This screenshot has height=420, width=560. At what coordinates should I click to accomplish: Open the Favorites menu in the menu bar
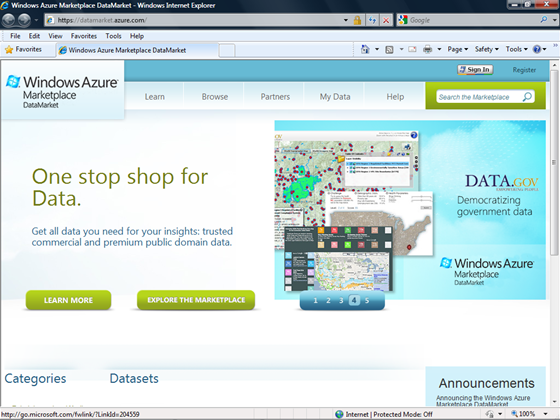(84, 36)
